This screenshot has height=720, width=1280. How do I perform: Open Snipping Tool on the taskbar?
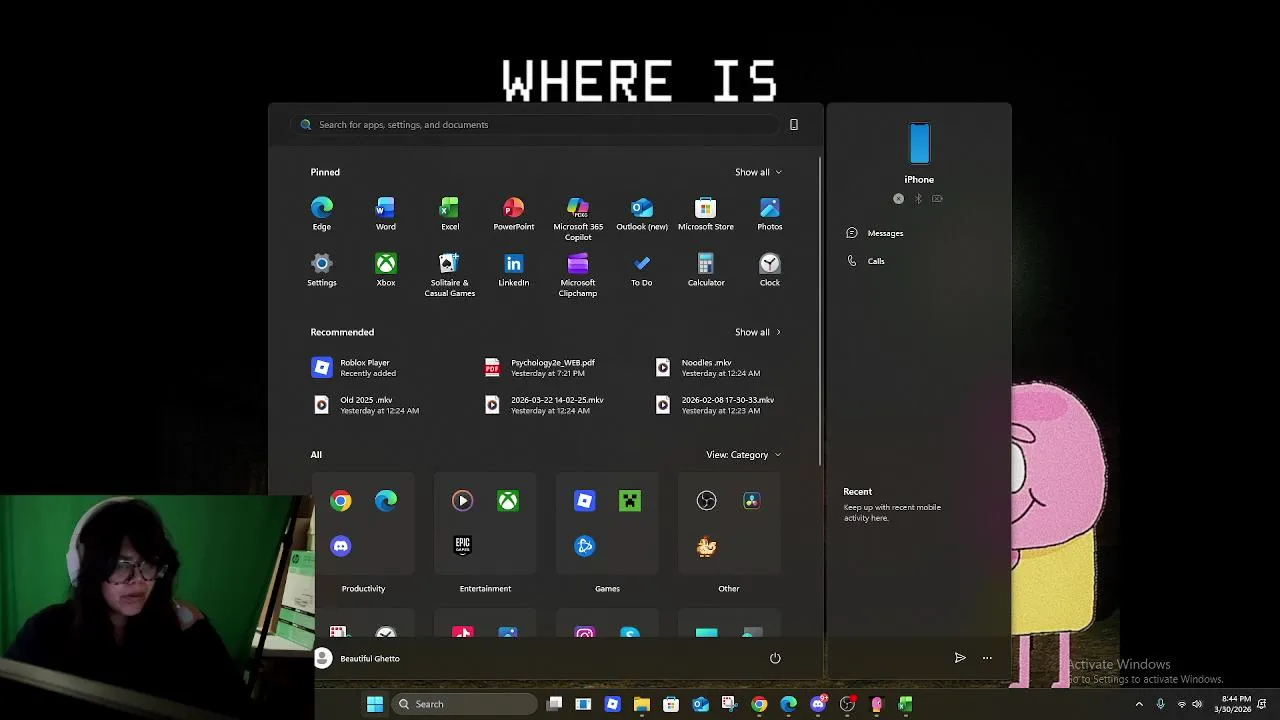729,704
